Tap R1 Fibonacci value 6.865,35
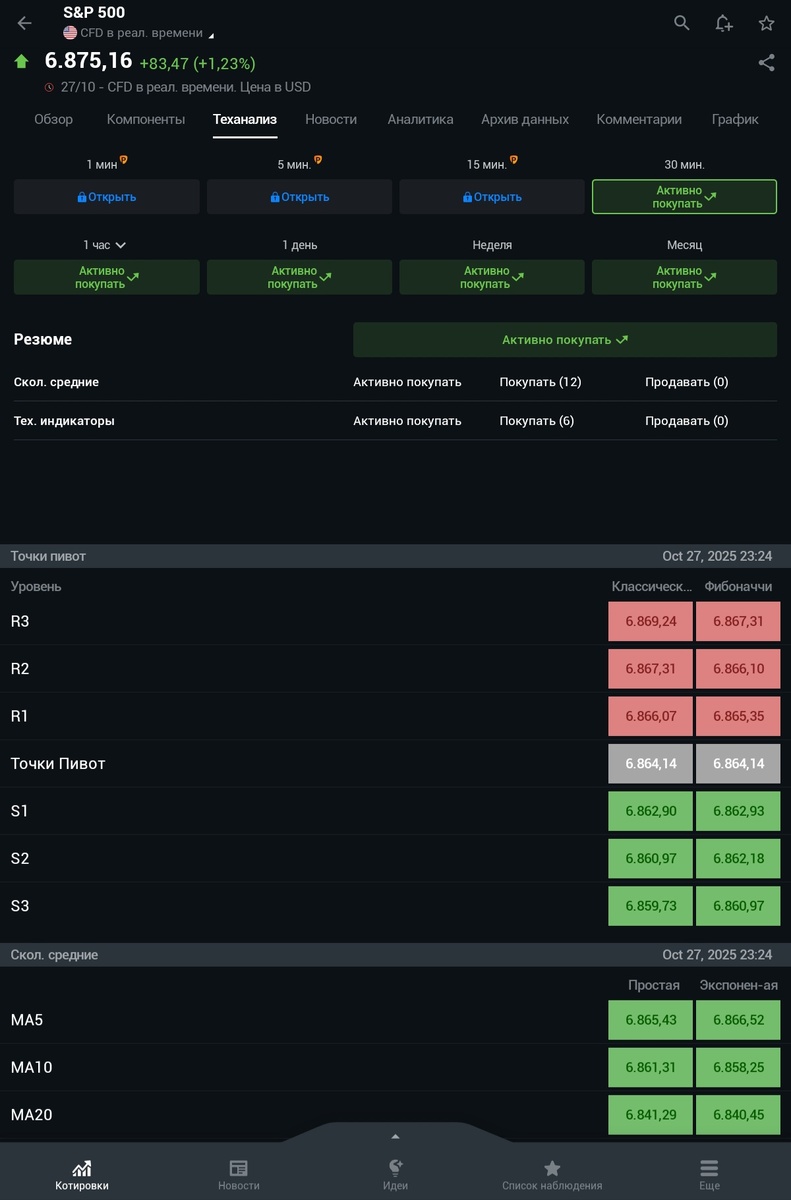This screenshot has width=791, height=1200. tap(738, 716)
